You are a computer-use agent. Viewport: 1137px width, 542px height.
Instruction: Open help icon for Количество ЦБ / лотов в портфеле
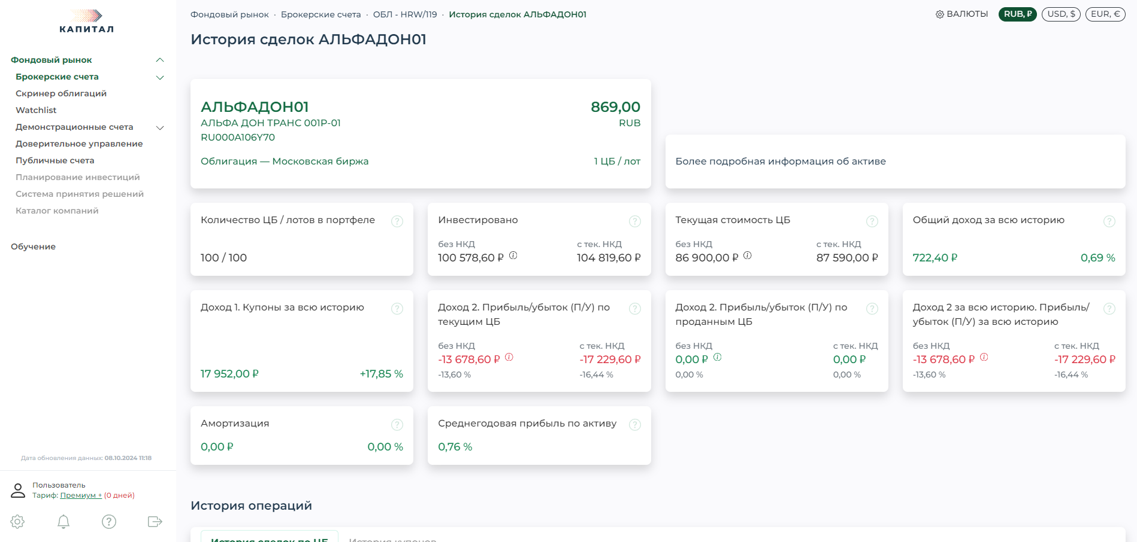coord(397,221)
